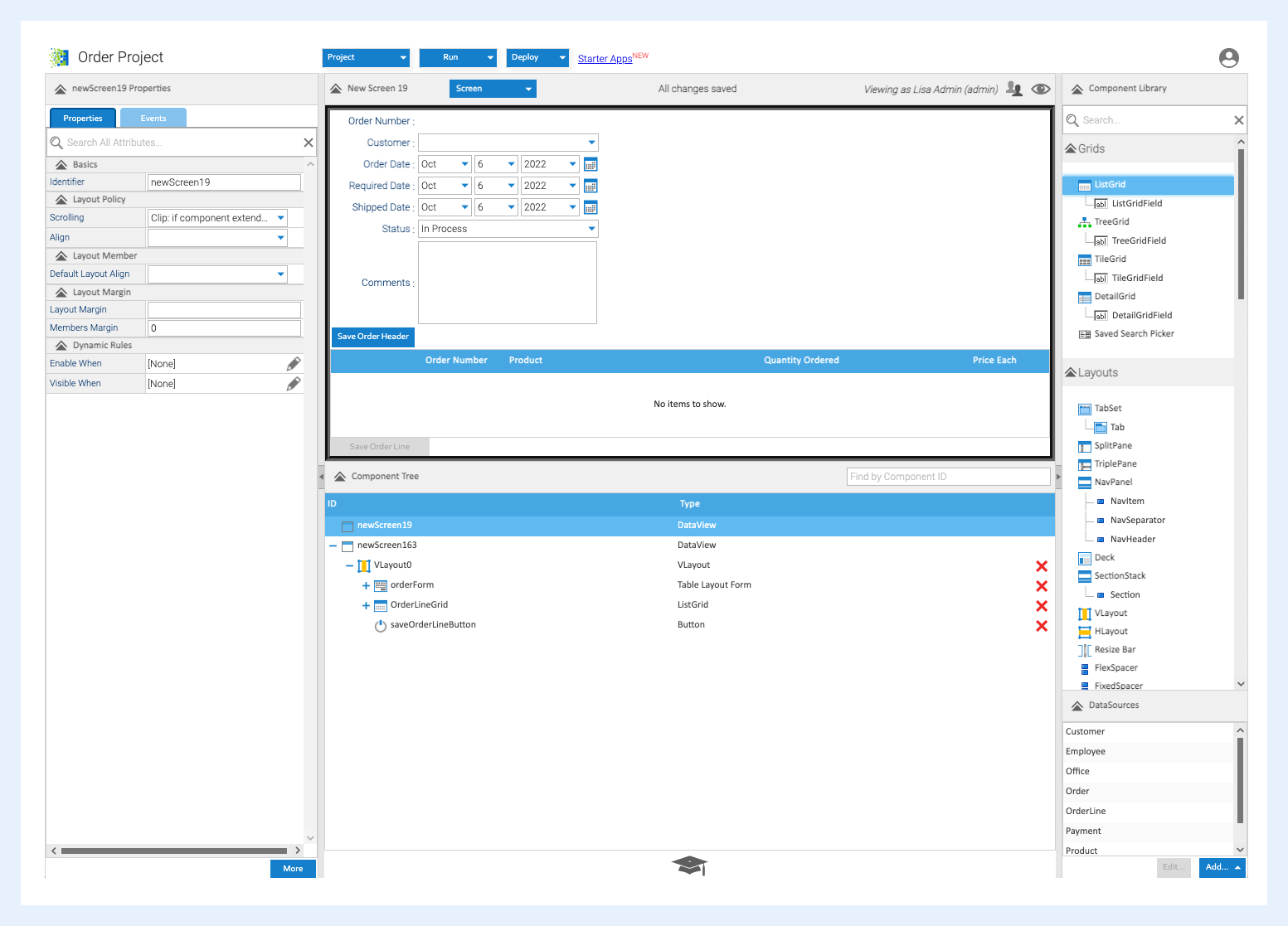Click the pencil icon next to Enable When
The height and width of the screenshot is (926, 1288).
(294, 363)
